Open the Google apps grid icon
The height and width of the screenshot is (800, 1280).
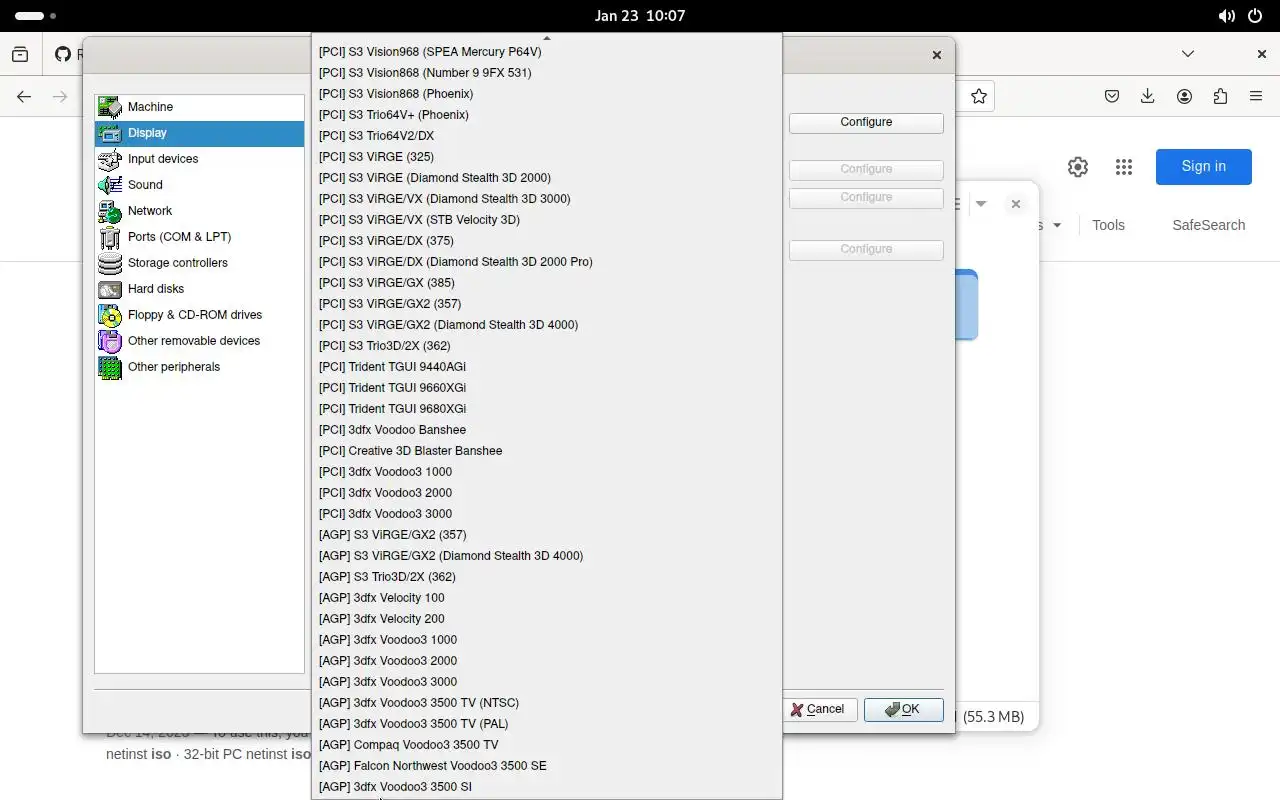(x=1124, y=167)
